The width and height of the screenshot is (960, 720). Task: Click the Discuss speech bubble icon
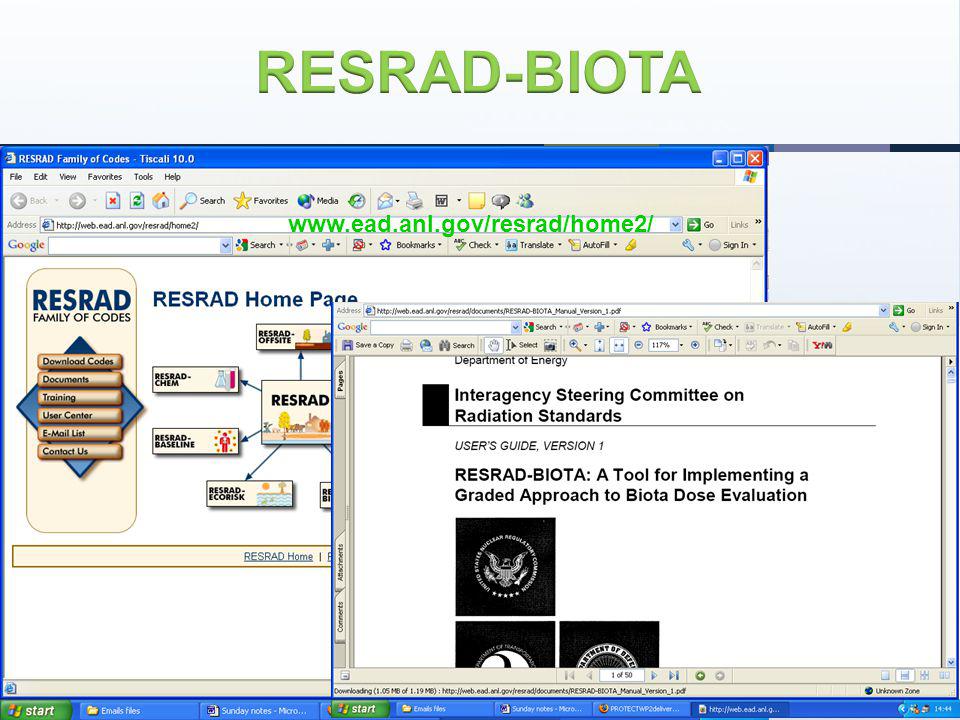(x=501, y=200)
